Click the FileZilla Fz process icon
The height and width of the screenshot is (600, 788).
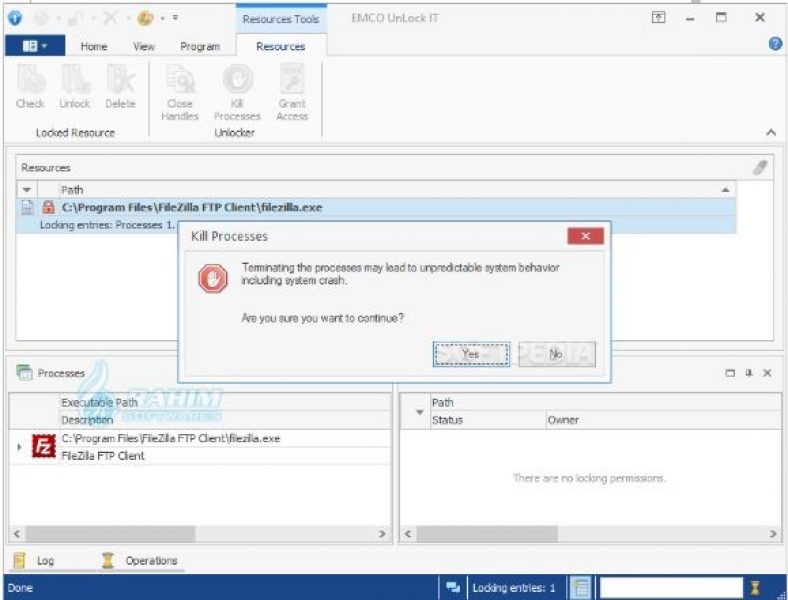pos(44,446)
